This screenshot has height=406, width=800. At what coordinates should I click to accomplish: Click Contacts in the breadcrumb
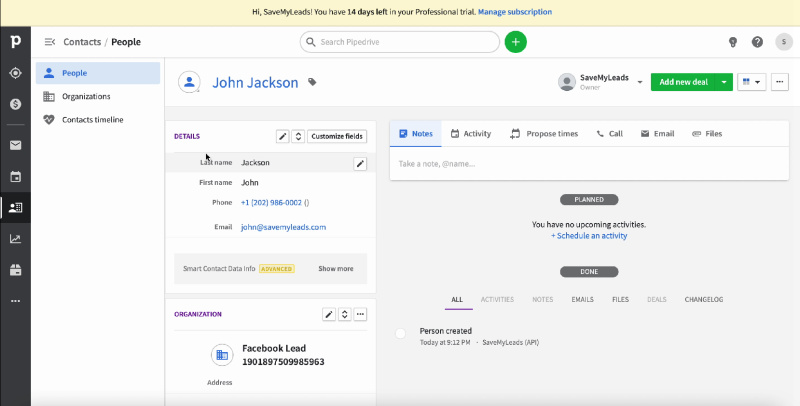coord(82,42)
